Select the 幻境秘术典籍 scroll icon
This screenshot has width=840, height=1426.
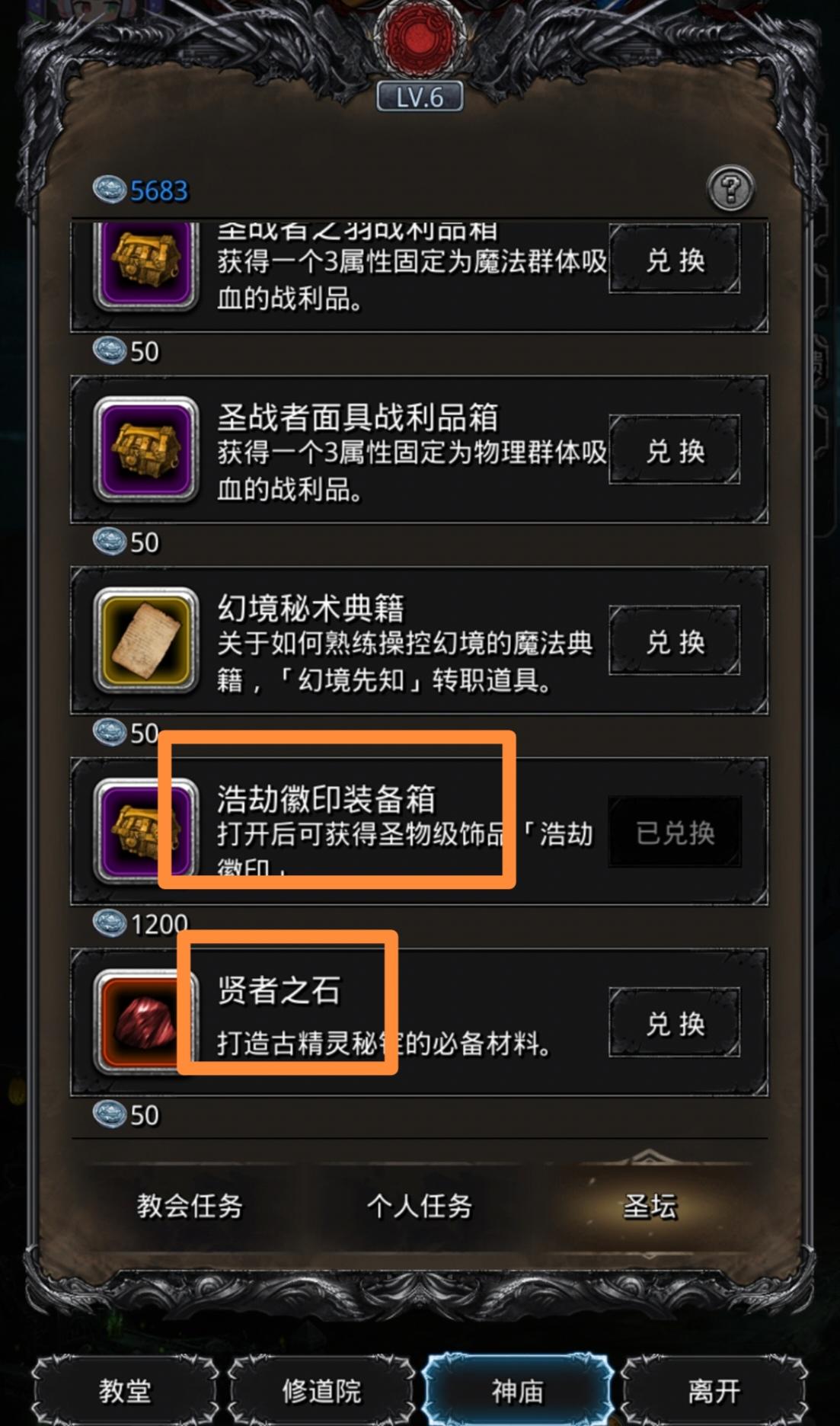coord(145,641)
